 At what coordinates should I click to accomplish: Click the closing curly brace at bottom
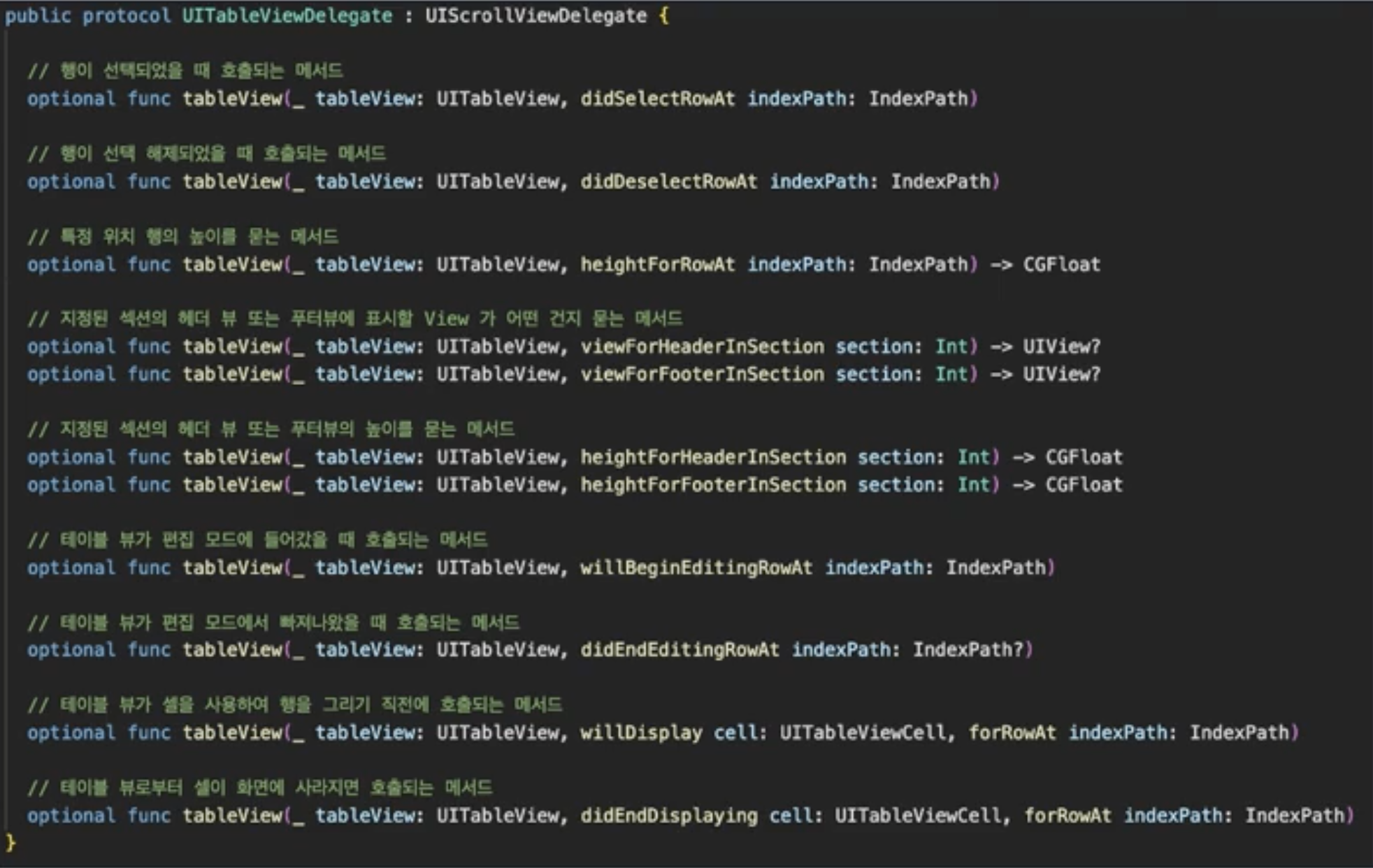(10, 843)
